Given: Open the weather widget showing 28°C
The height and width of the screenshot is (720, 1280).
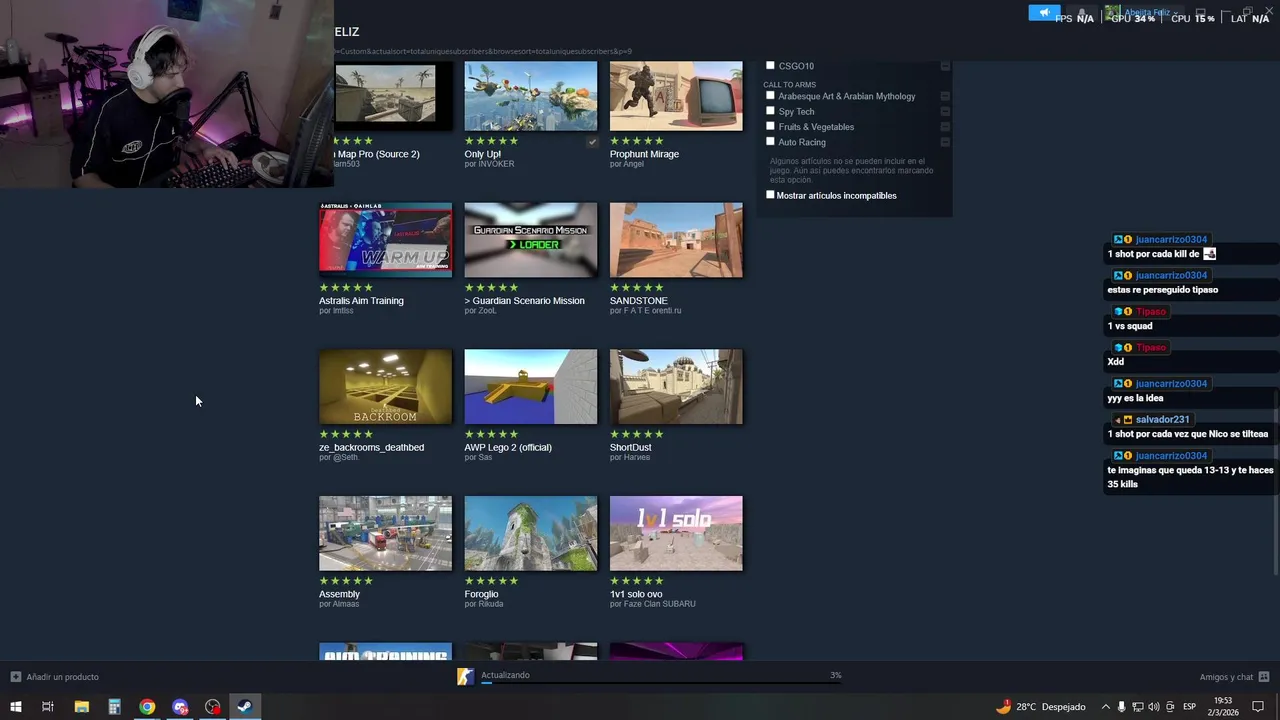Looking at the screenshot, I should (x=1041, y=706).
